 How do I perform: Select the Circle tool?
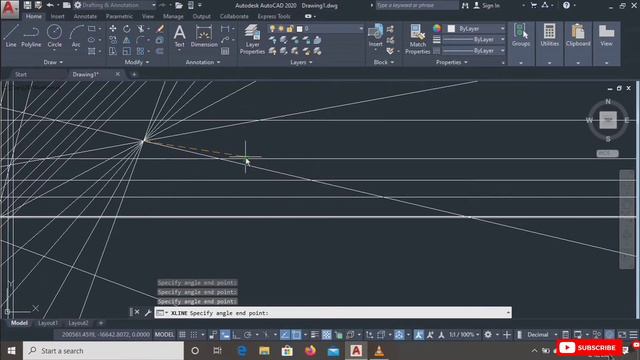(x=54, y=36)
